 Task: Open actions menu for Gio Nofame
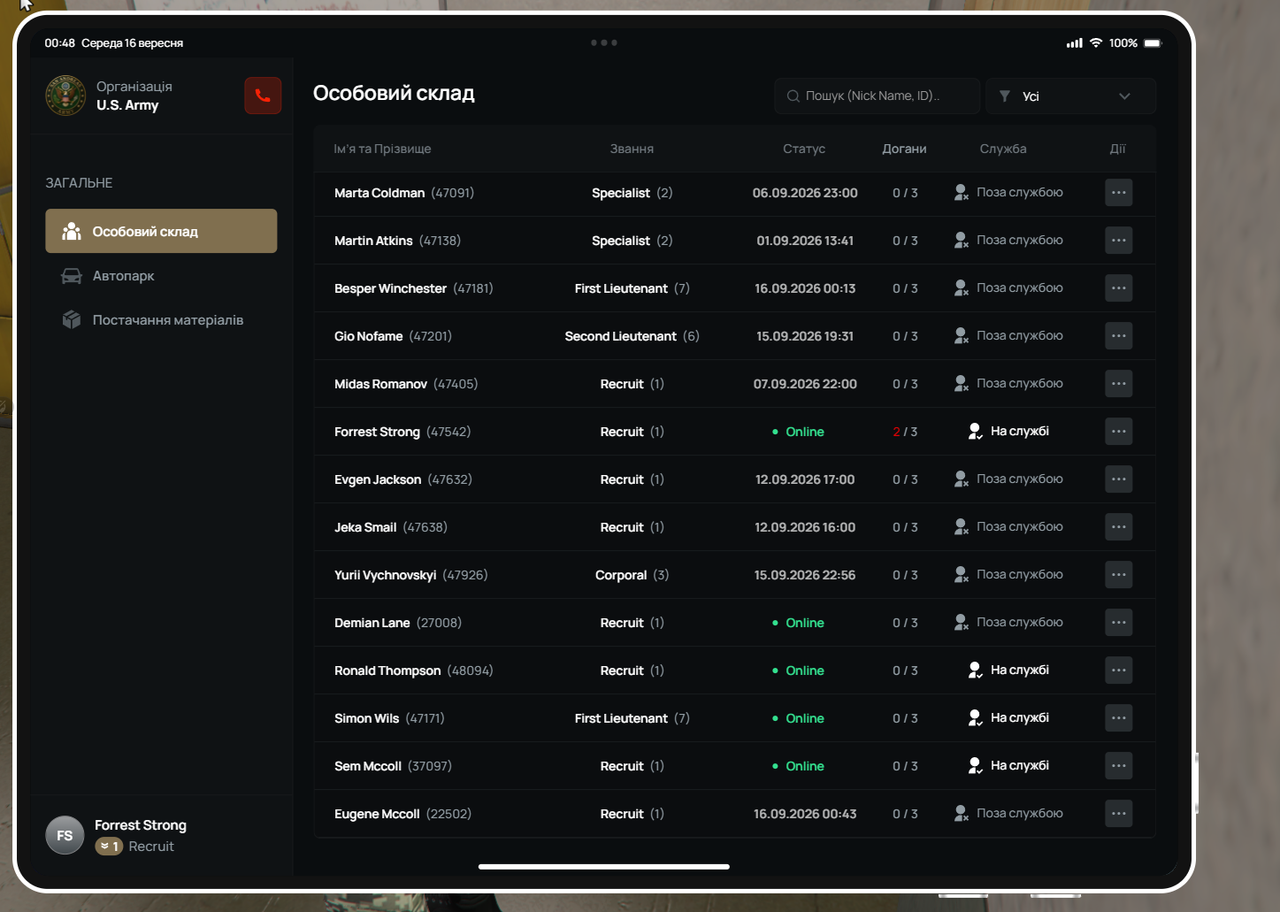(x=1119, y=336)
